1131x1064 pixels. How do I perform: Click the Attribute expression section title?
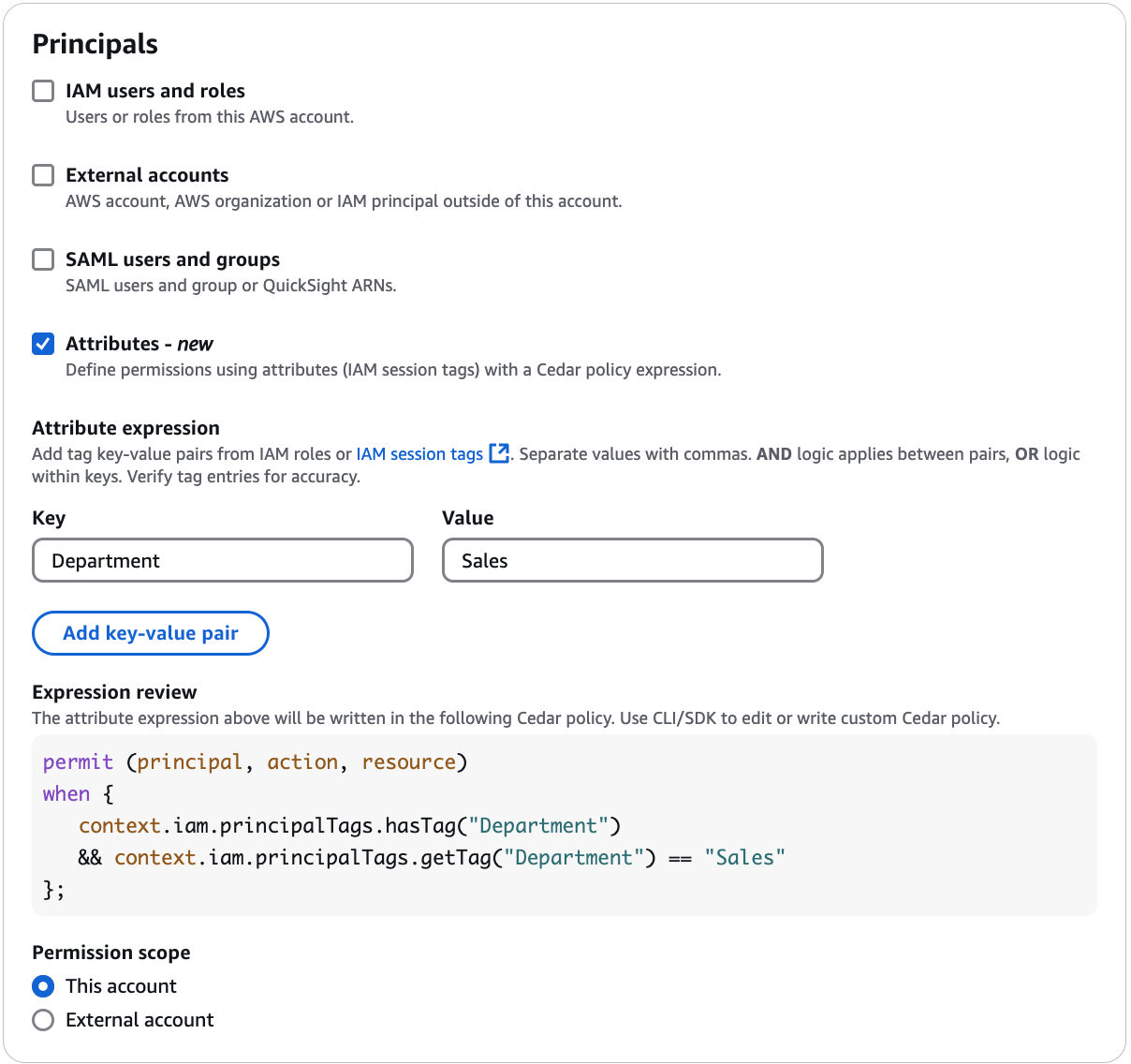125,428
